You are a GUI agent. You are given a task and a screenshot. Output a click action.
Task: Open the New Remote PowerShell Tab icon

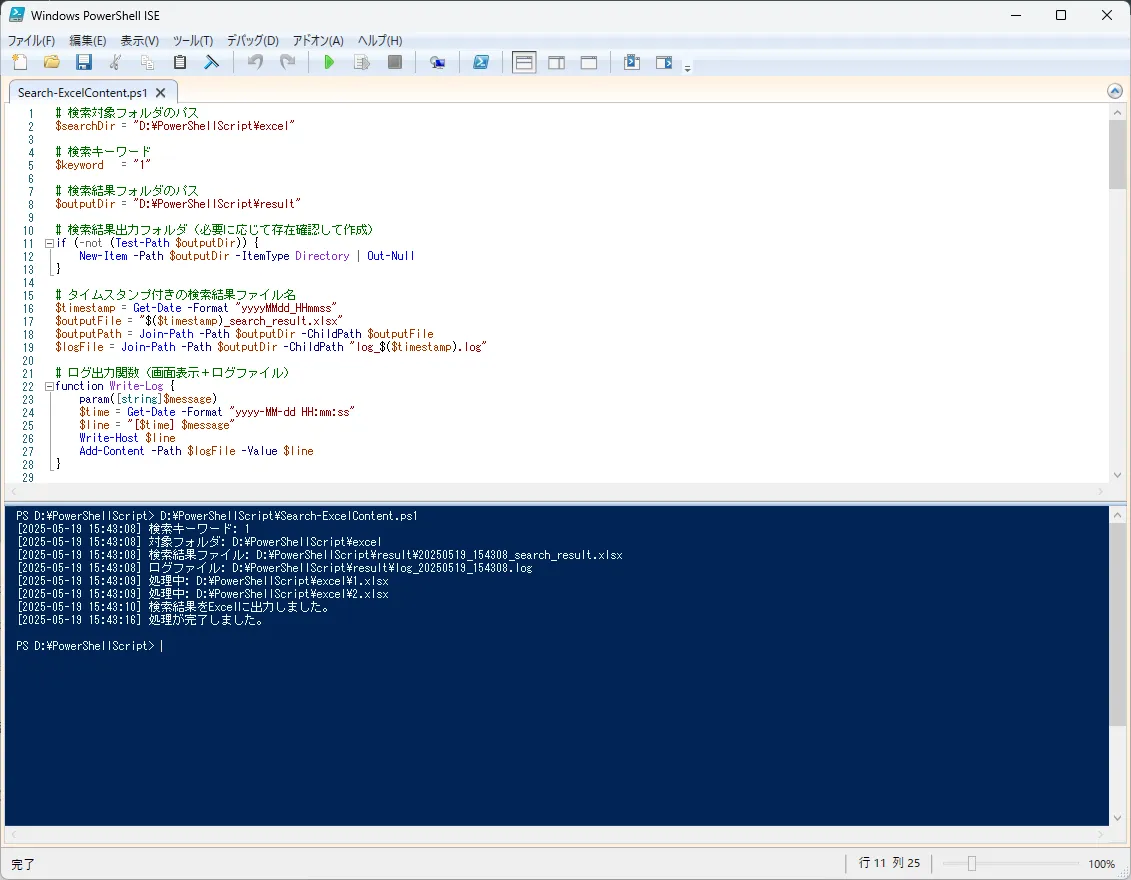437,62
